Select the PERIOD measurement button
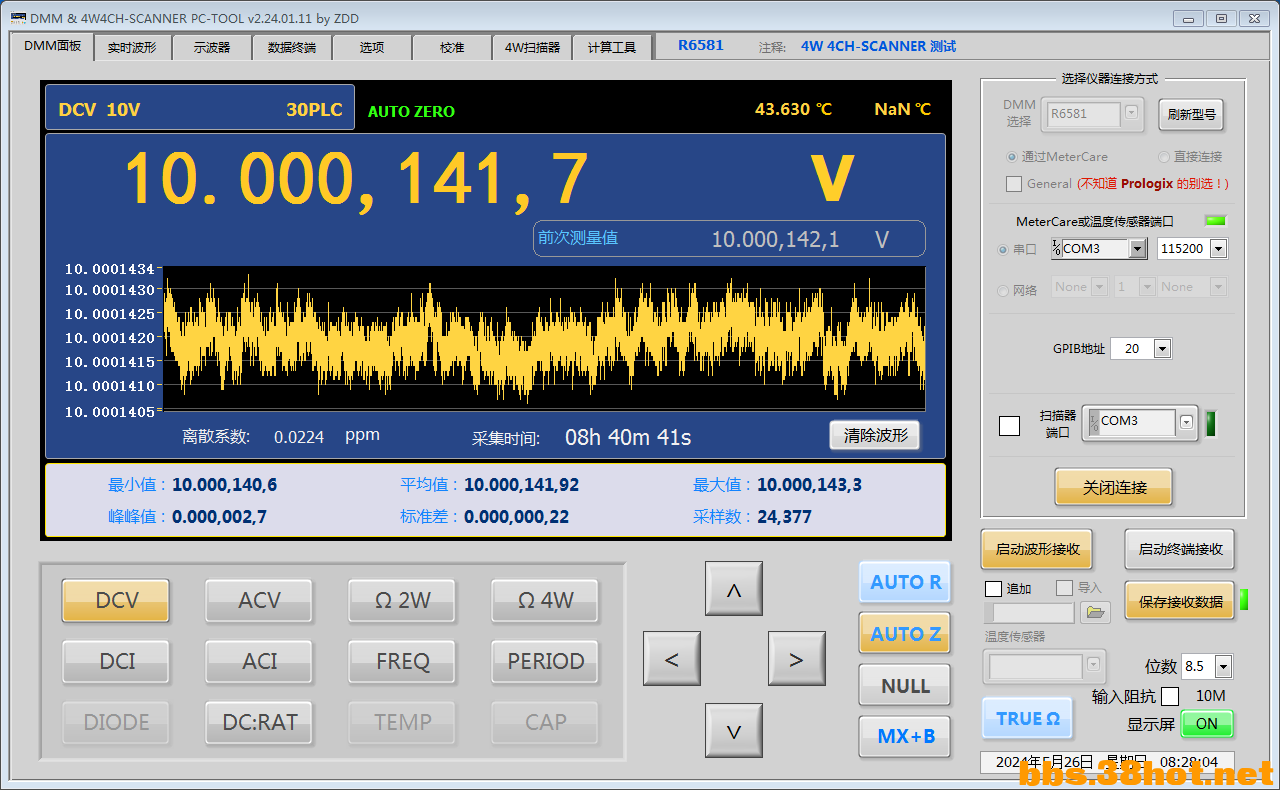The height and width of the screenshot is (790, 1280). (545, 661)
